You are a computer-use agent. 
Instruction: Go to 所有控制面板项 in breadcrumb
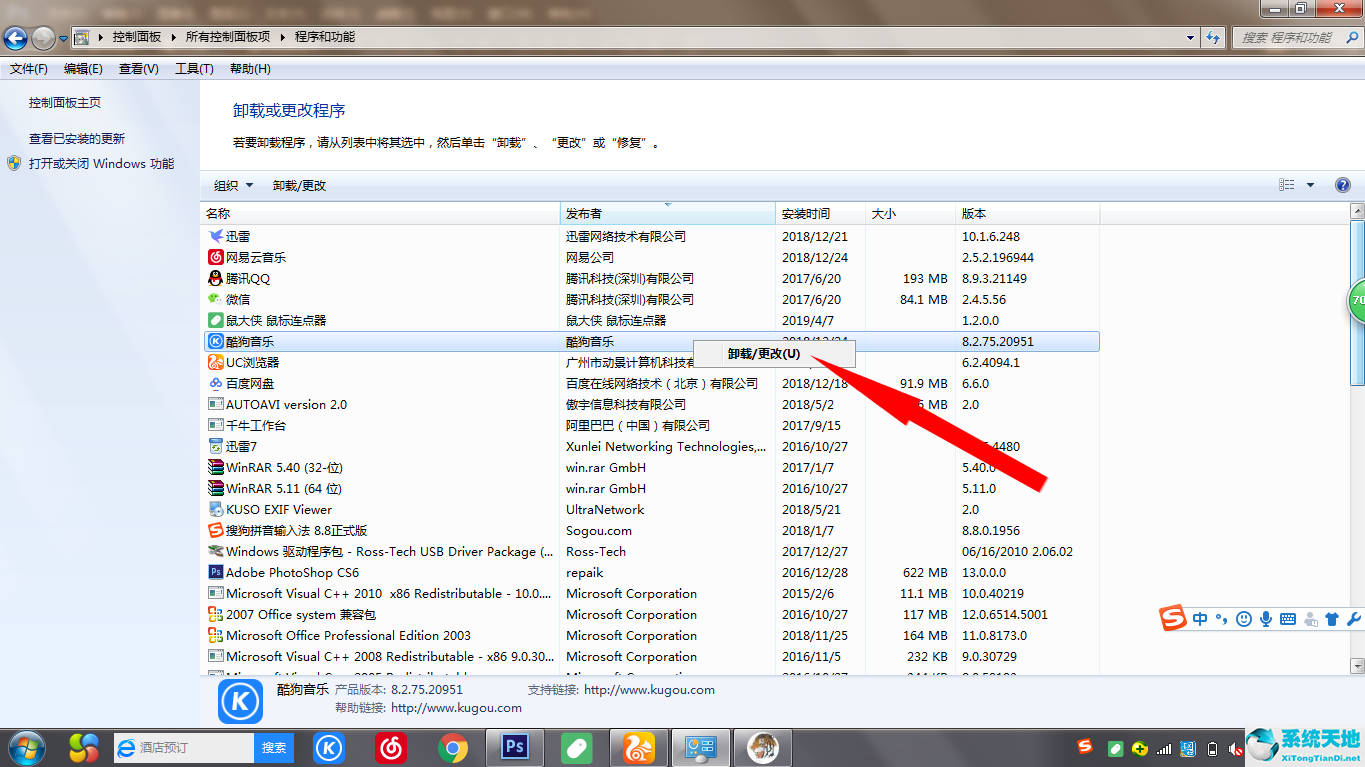[228, 37]
